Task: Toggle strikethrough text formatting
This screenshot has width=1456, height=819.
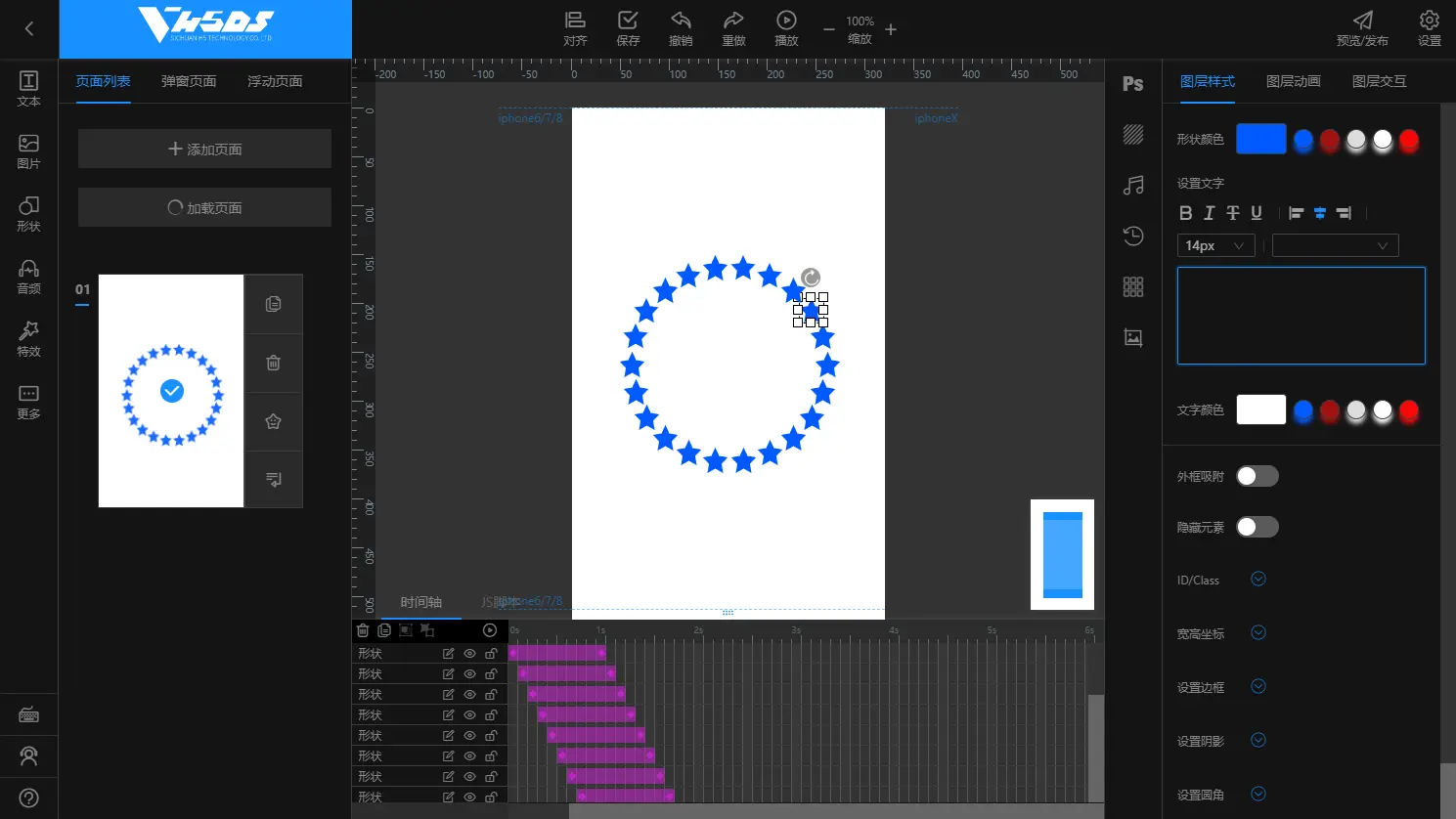Action: [1233, 212]
